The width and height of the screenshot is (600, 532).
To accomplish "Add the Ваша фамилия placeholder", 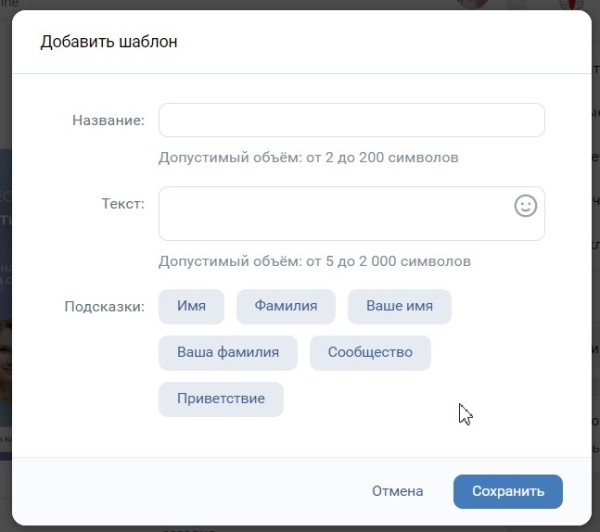I will [227, 353].
